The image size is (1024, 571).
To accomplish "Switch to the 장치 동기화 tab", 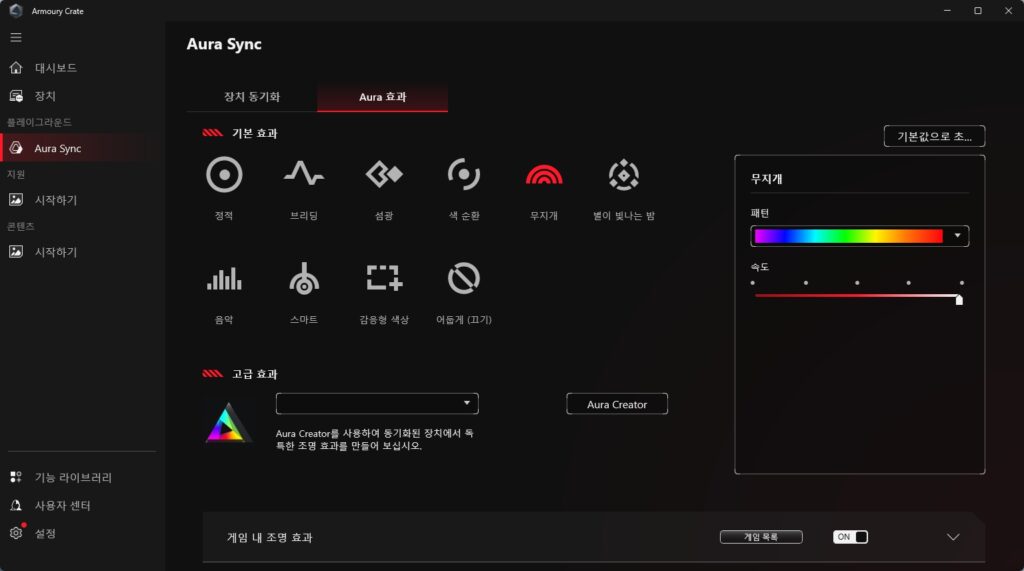I will 252,97.
